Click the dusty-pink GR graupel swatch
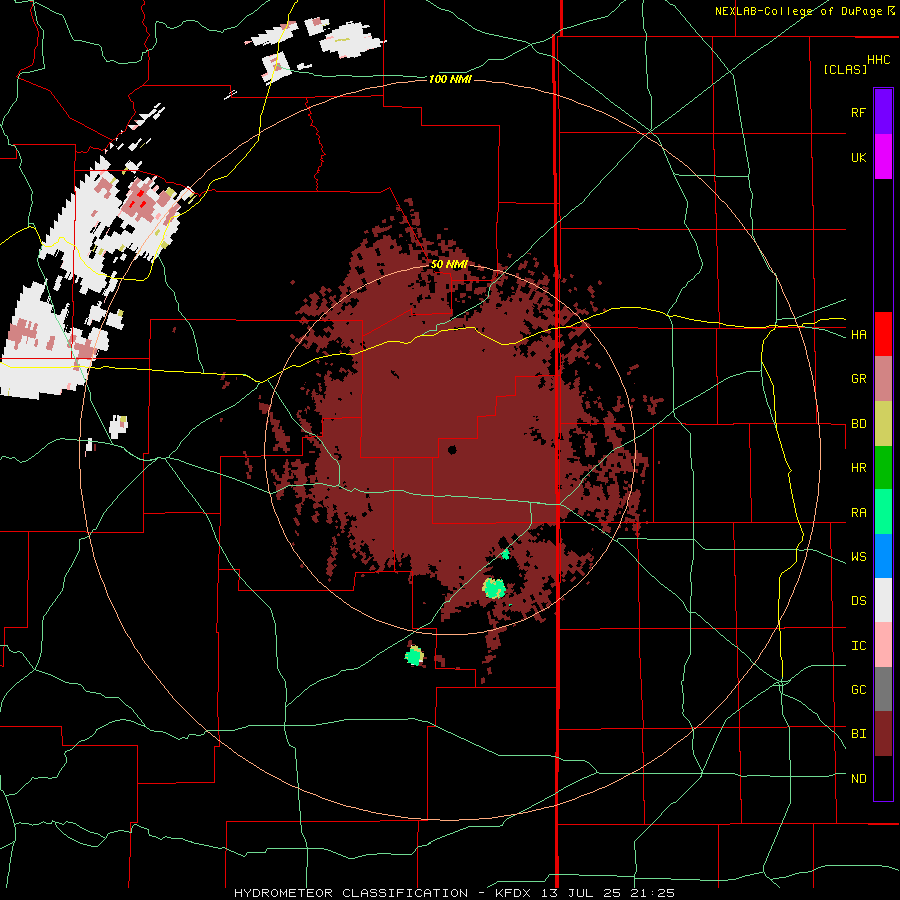 tap(883, 378)
